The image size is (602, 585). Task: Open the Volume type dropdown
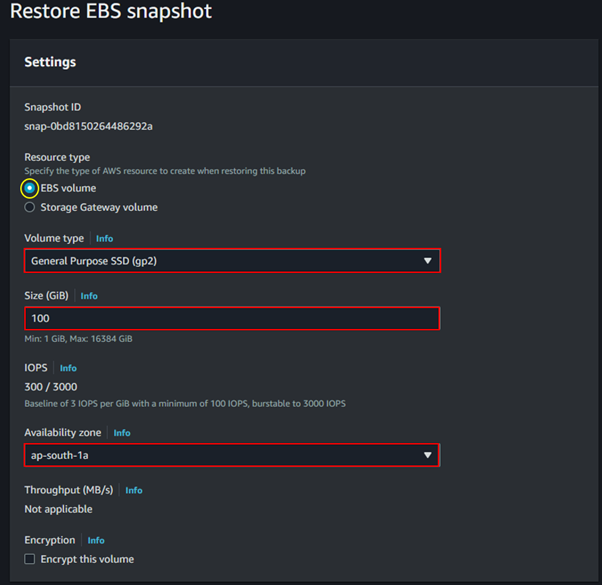coord(232,261)
